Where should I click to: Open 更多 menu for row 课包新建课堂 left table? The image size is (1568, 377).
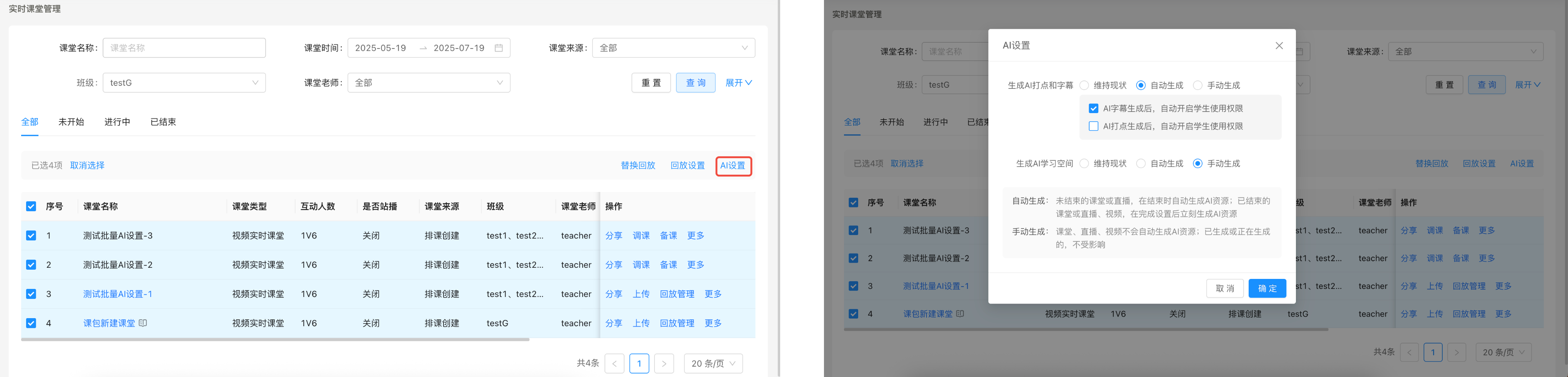click(x=713, y=324)
